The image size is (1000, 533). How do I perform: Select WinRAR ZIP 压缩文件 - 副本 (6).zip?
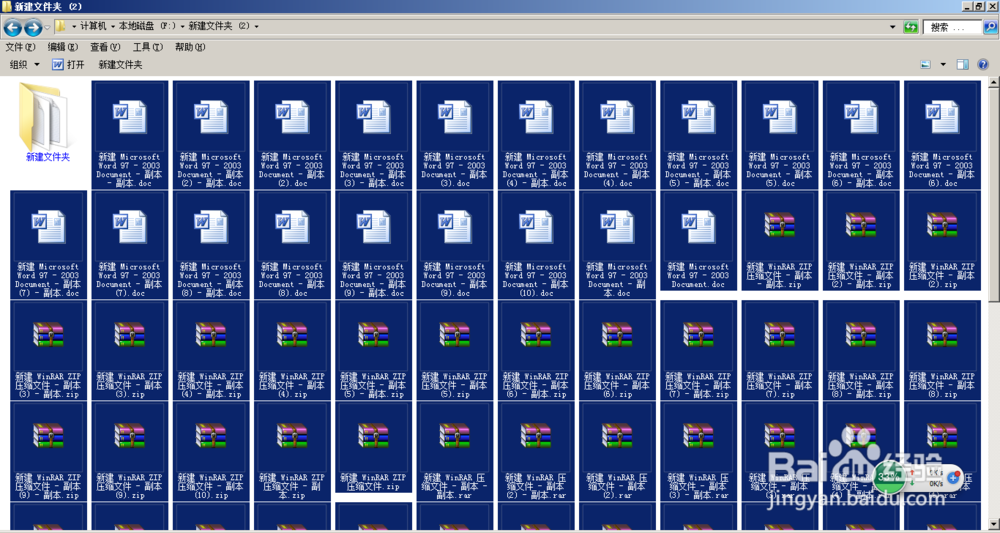pos(617,350)
